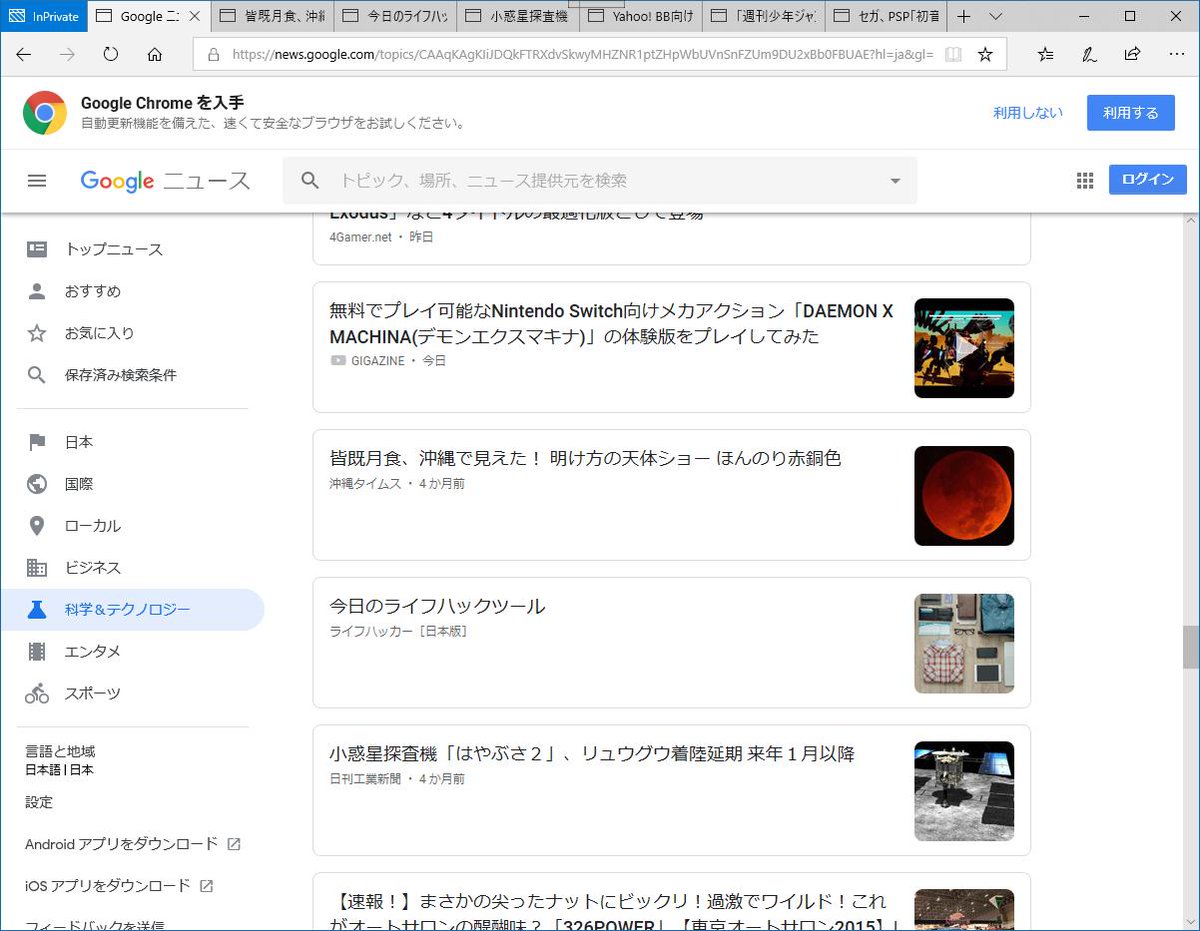
Task: Toggle reading view icon in address bar
Action: point(953,55)
